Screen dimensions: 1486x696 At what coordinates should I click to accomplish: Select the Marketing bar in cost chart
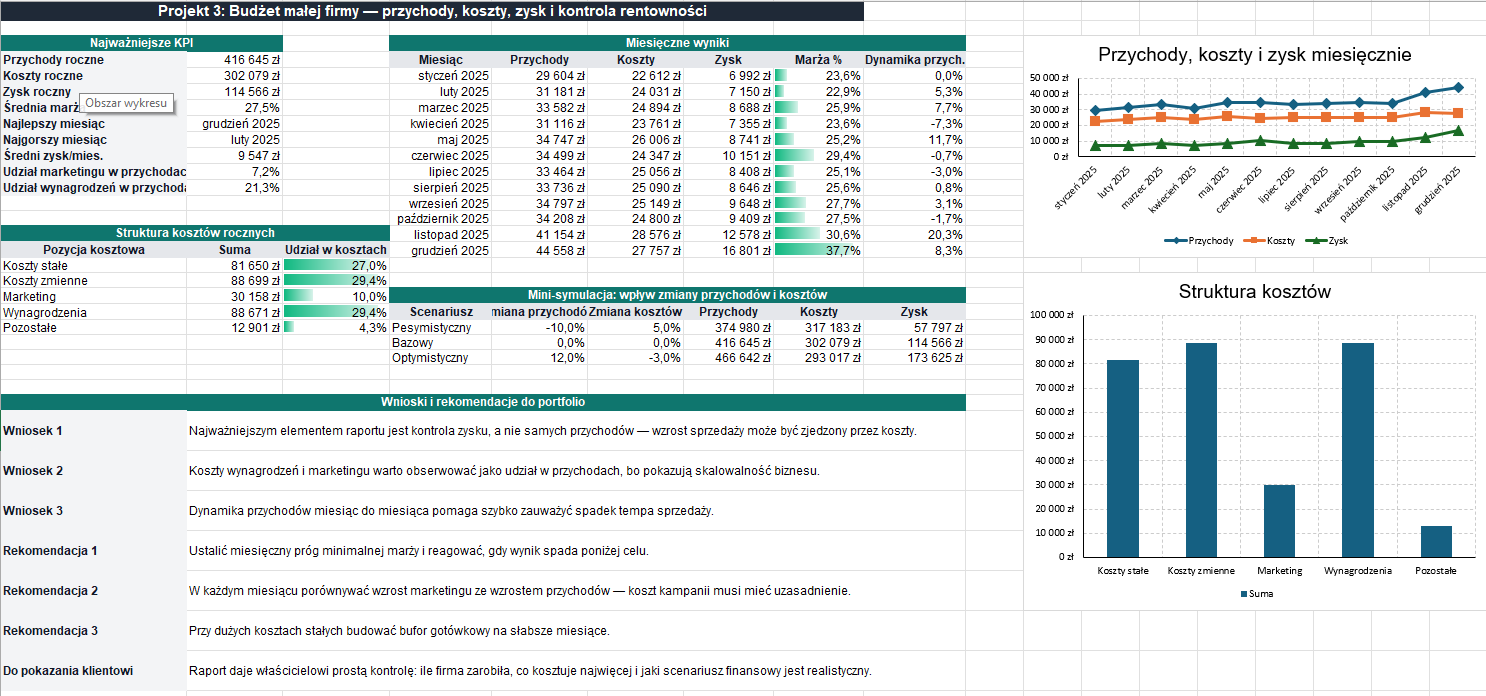tap(1280, 521)
